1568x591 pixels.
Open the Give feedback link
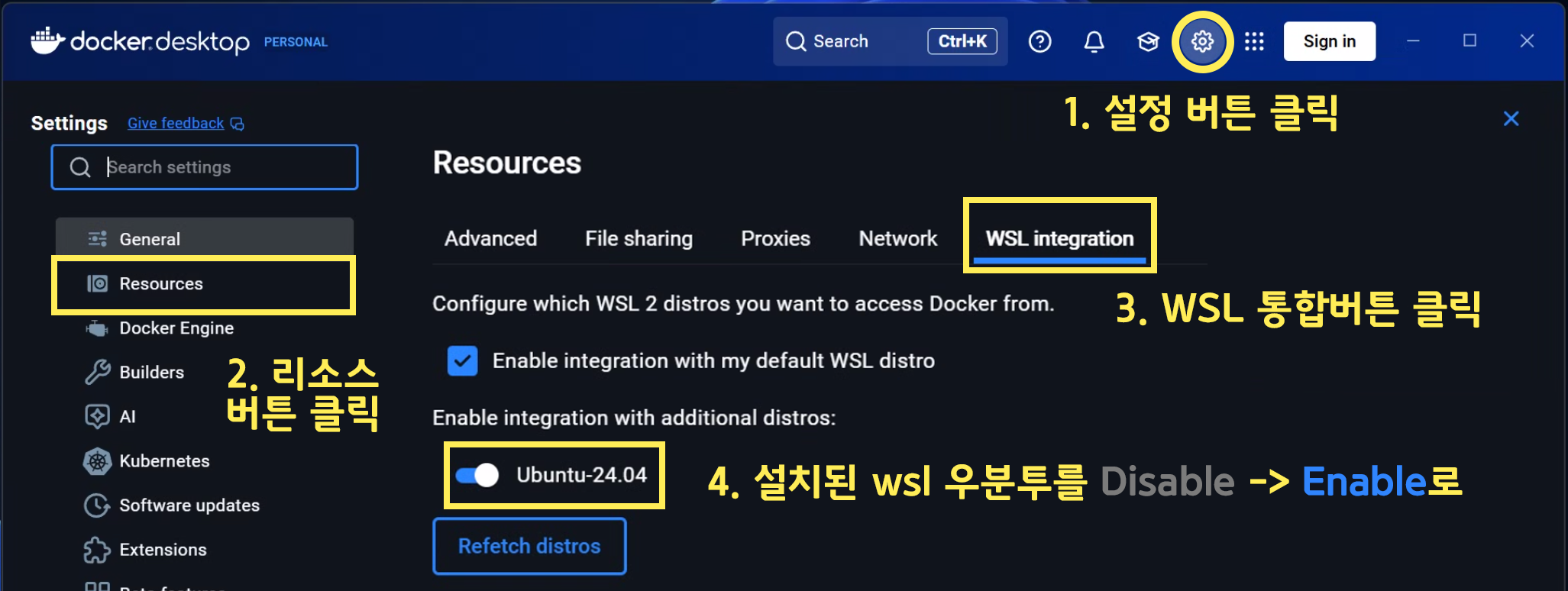176,123
